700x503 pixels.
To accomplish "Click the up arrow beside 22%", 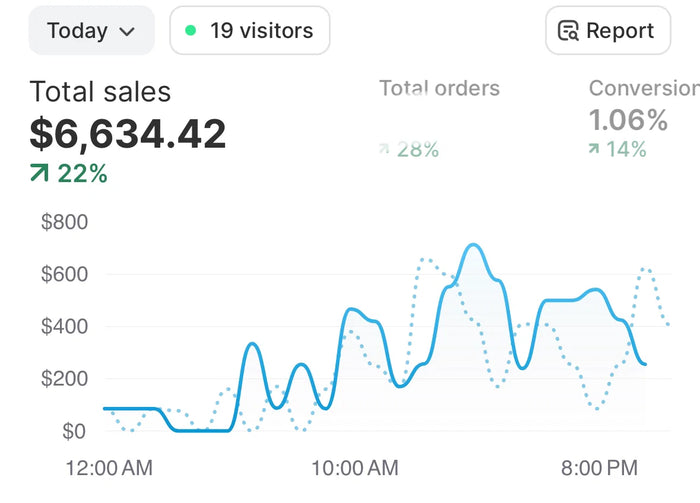I will [x=39, y=173].
